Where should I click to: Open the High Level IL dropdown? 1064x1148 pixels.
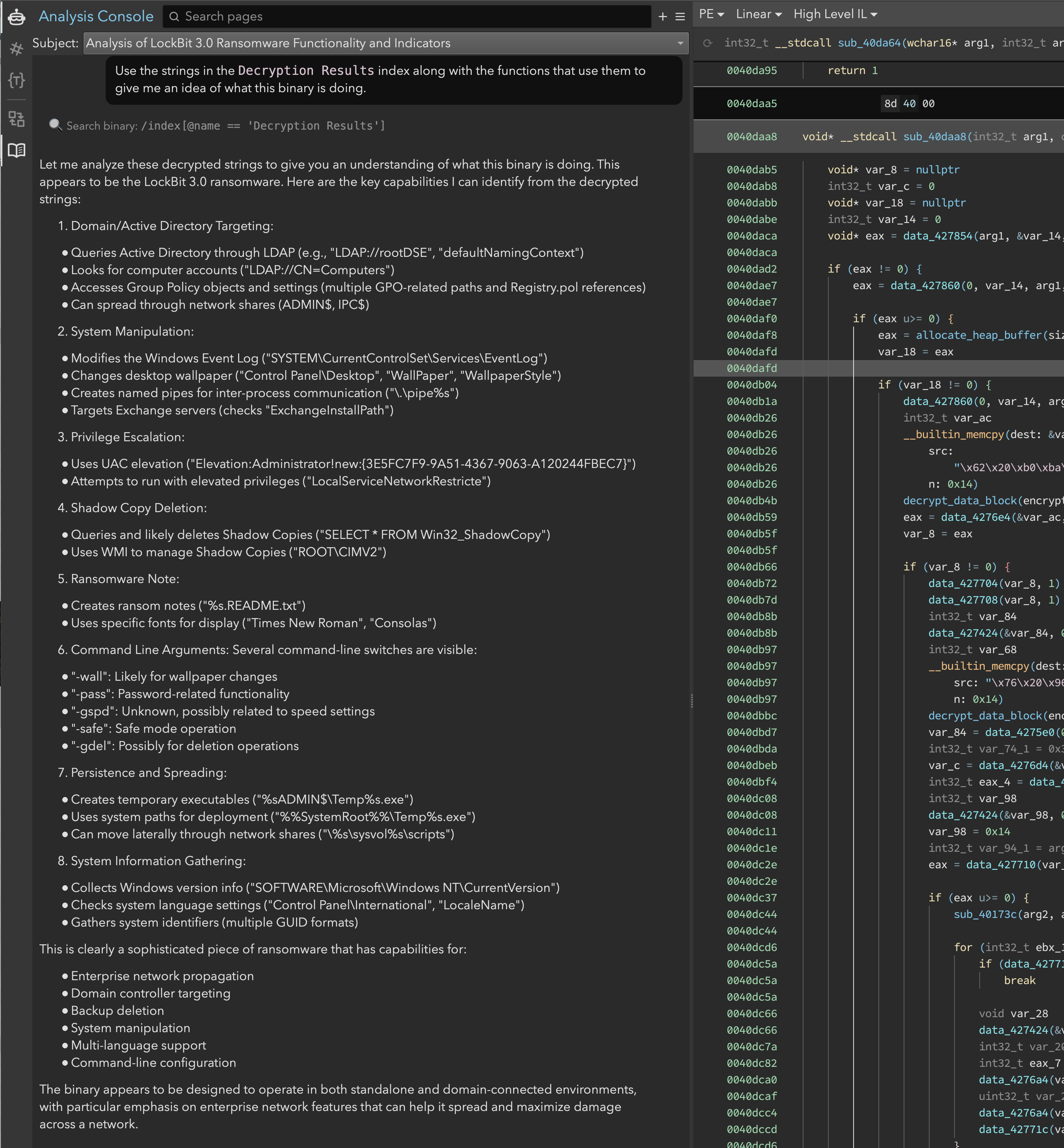click(835, 15)
